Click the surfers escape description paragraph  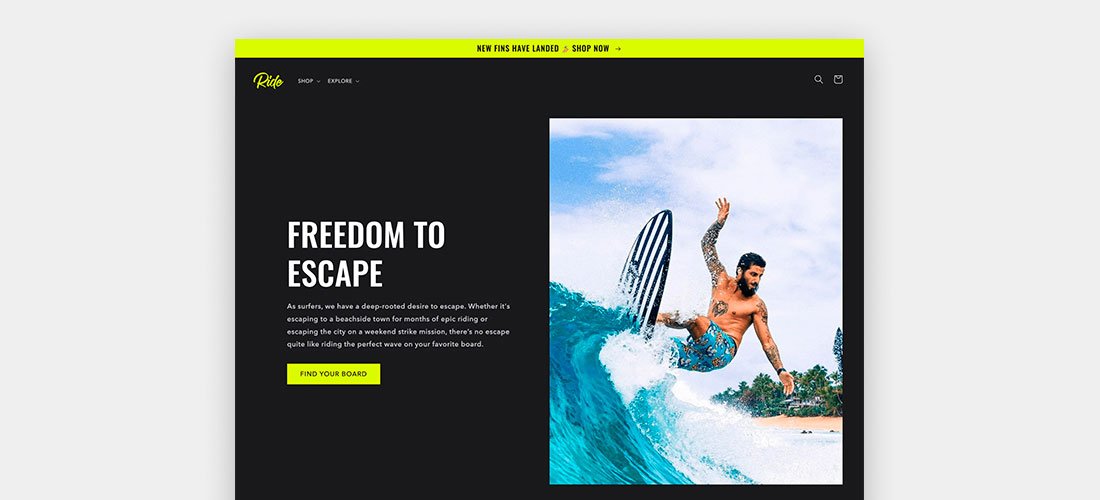[398, 325]
